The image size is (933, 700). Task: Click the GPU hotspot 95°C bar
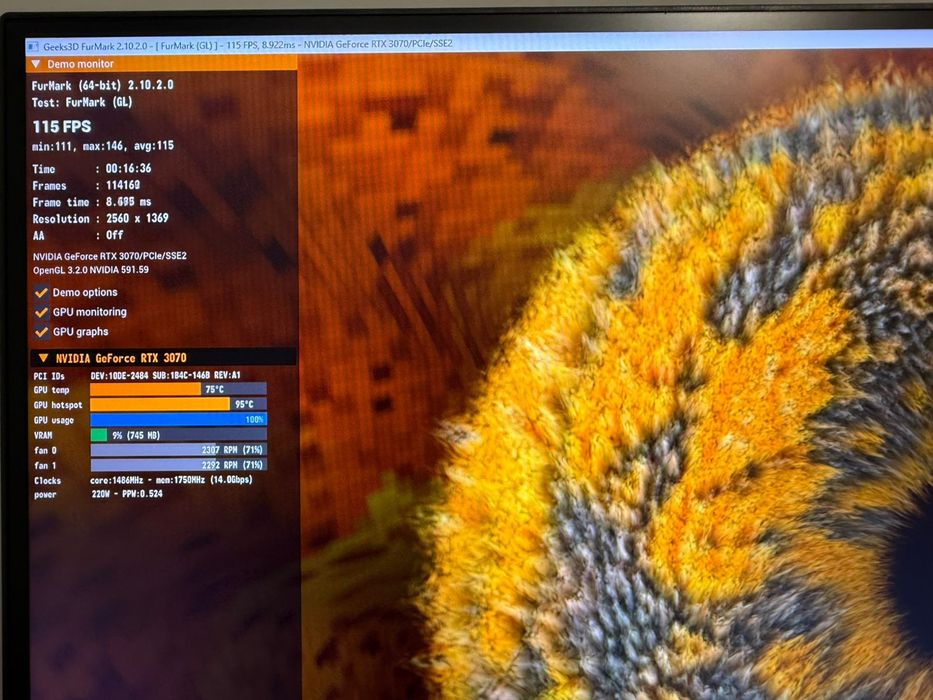click(178, 404)
